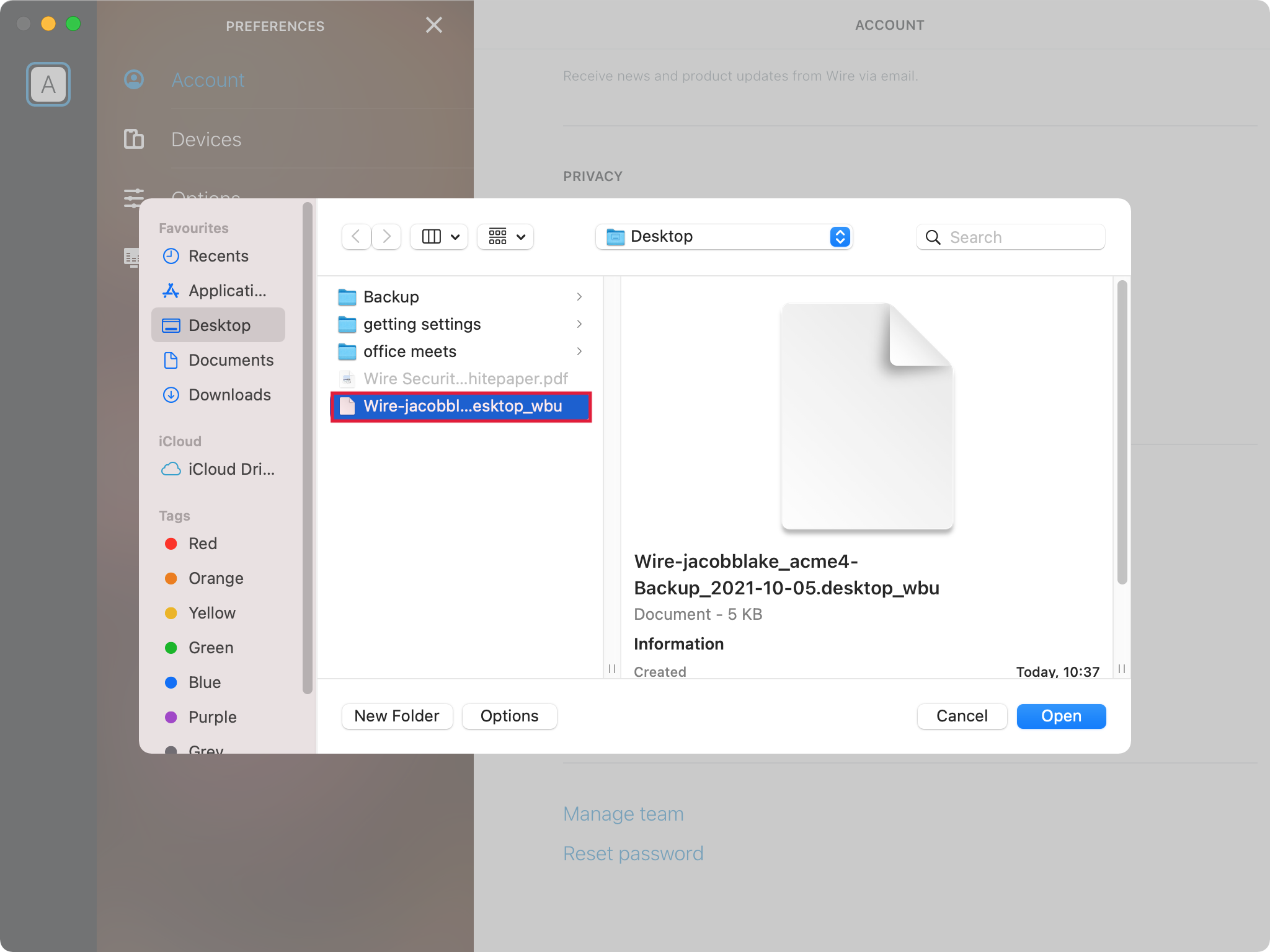1270x952 pixels.
Task: Click the sidebar scrollbar
Action: (x=307, y=449)
